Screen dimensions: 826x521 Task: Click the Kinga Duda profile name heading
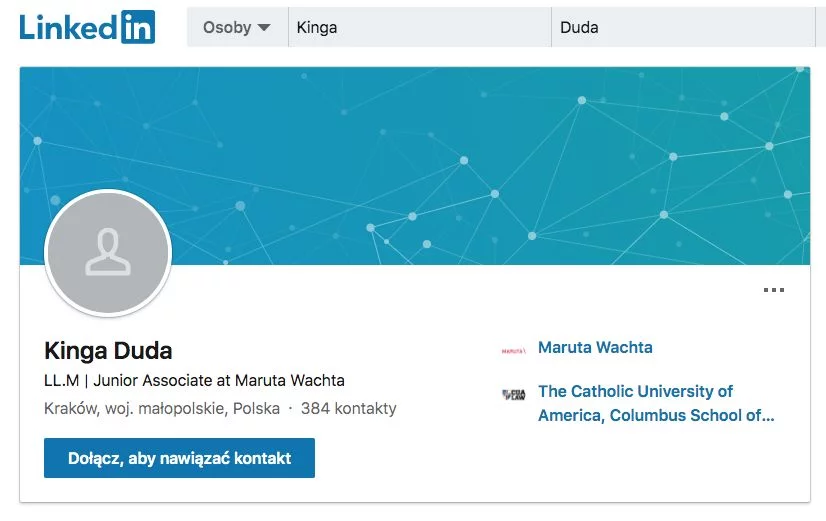coord(108,351)
